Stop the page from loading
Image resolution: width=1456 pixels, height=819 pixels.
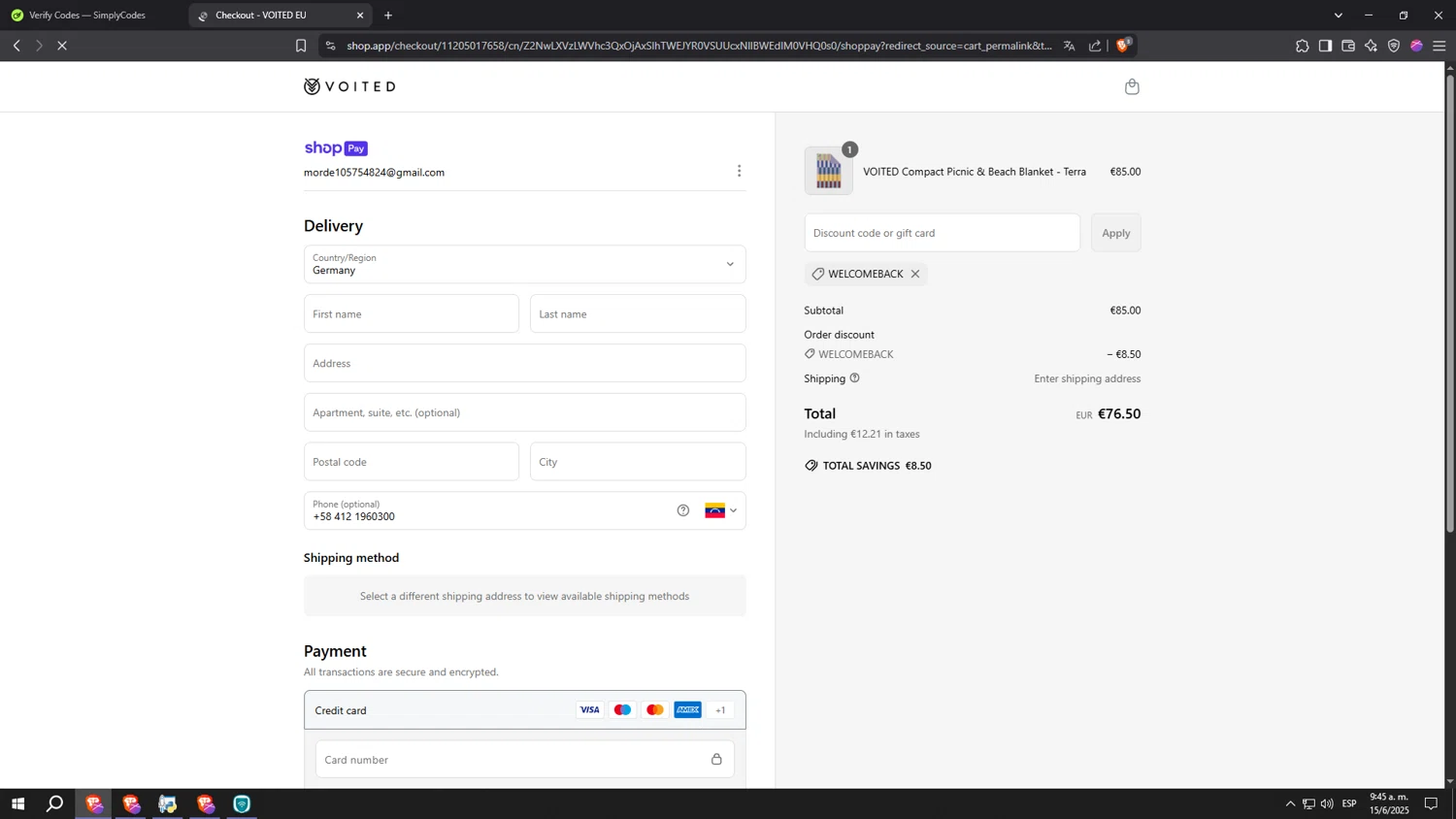(61, 46)
